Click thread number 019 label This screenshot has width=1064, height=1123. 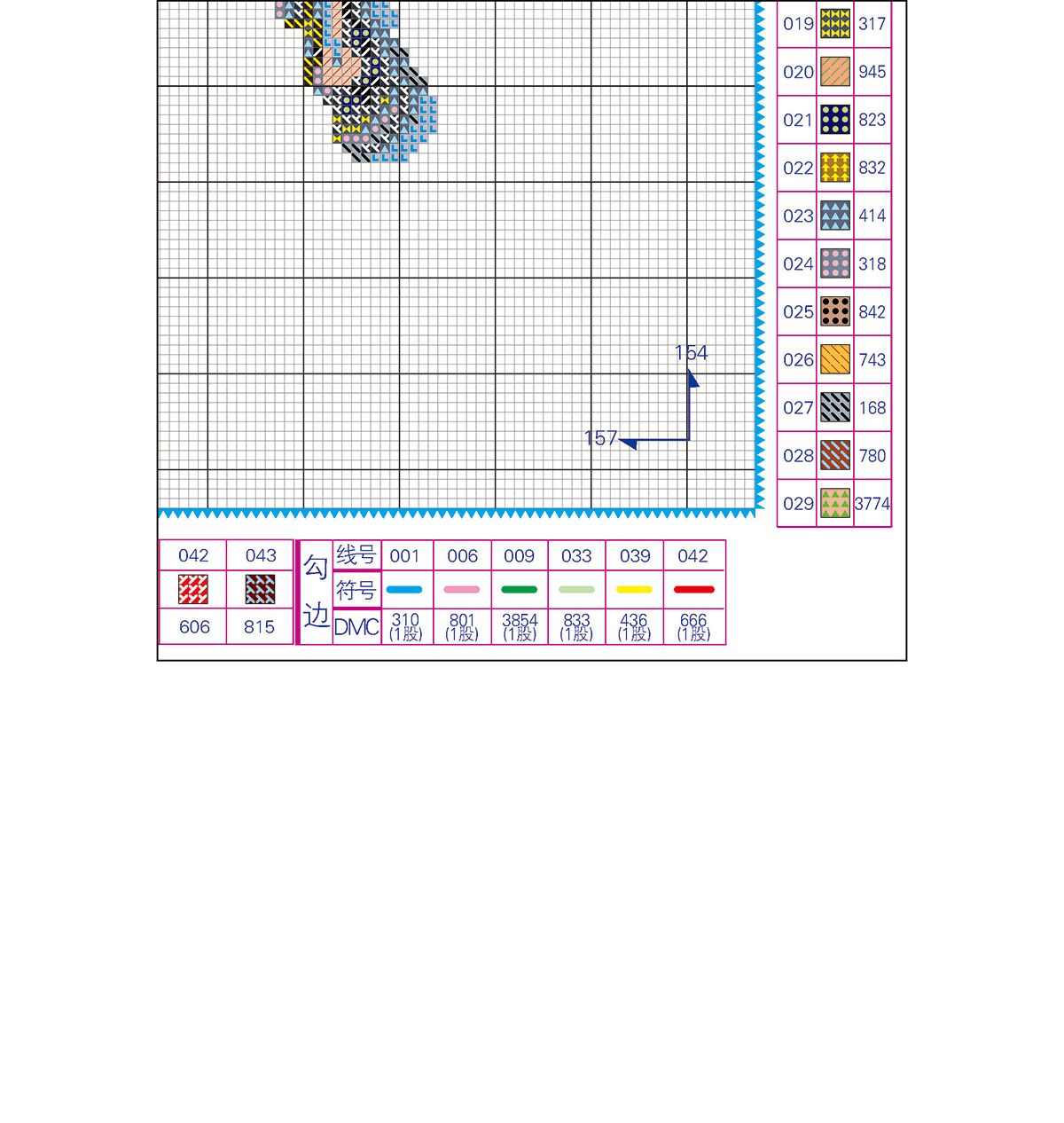click(798, 24)
